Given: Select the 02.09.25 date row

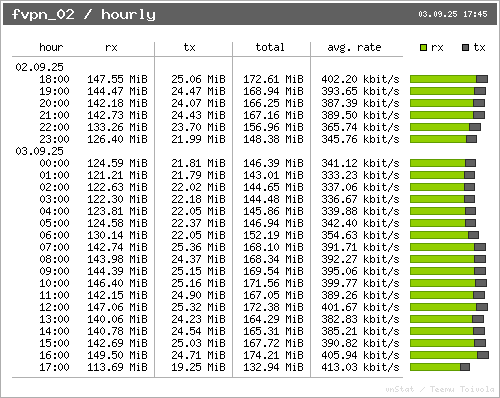Looking at the screenshot, I should point(39,67).
